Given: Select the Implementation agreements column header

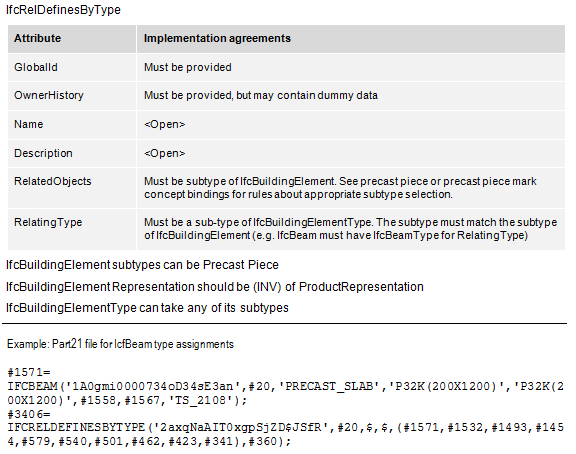Looking at the screenshot, I should (x=351, y=39).
